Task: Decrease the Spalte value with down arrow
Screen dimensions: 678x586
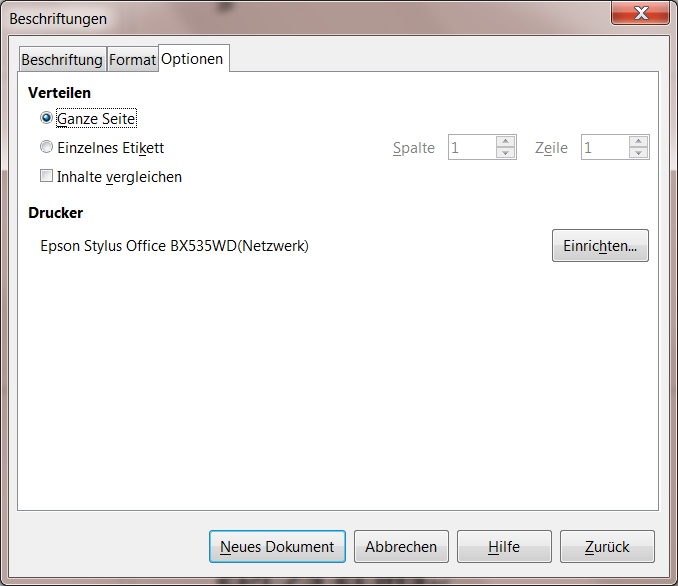Action: 505,153
